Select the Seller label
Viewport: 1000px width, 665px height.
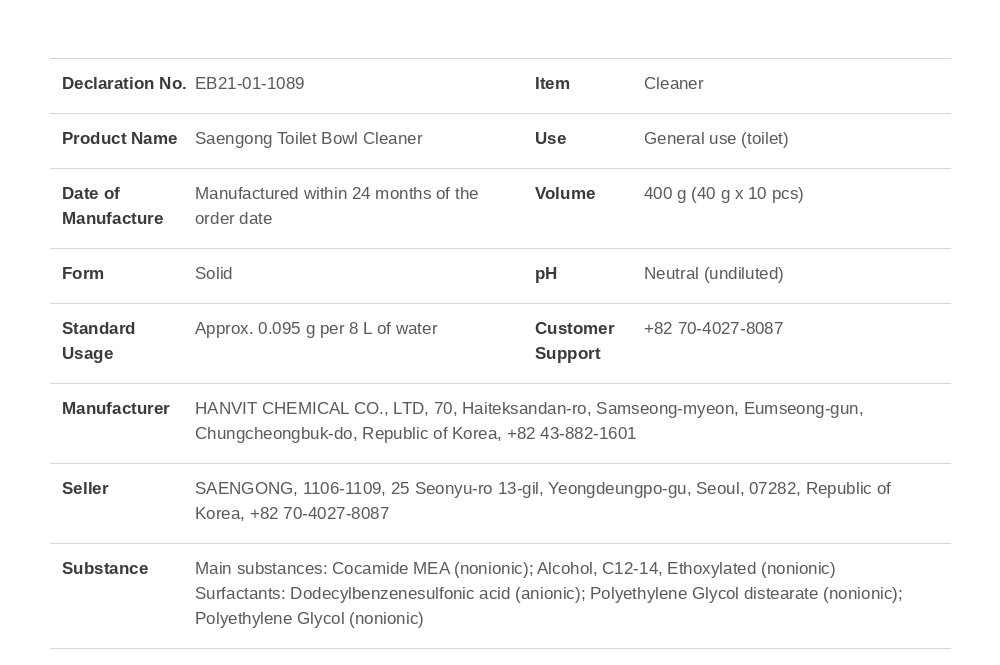click(x=85, y=488)
